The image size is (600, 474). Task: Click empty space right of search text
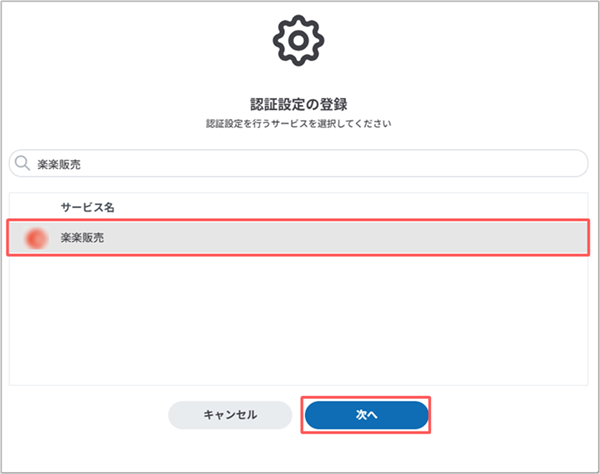click(350, 163)
